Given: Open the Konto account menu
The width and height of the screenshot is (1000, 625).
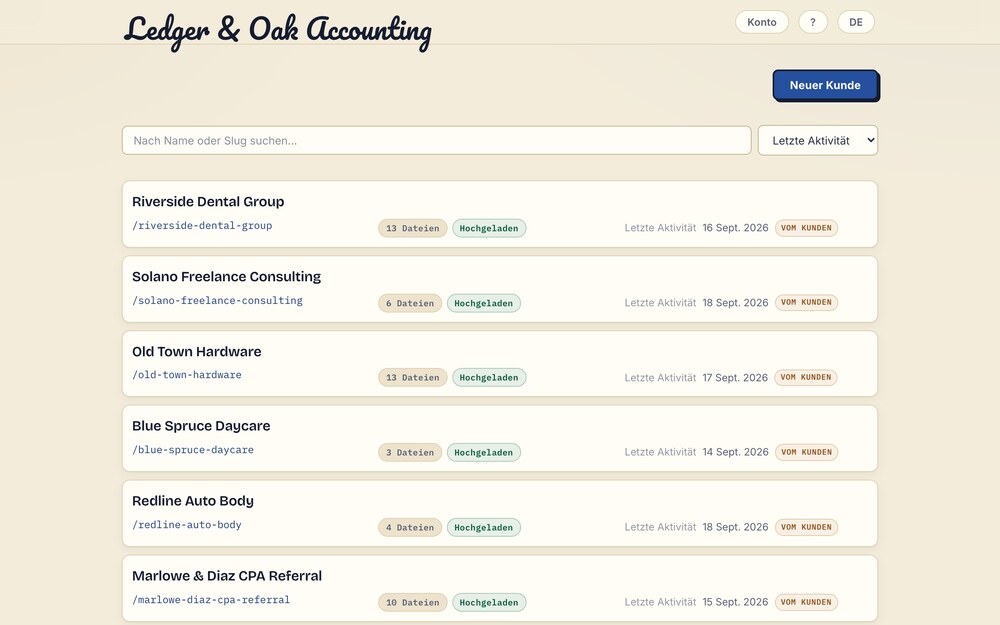Looking at the screenshot, I should coord(761,22).
